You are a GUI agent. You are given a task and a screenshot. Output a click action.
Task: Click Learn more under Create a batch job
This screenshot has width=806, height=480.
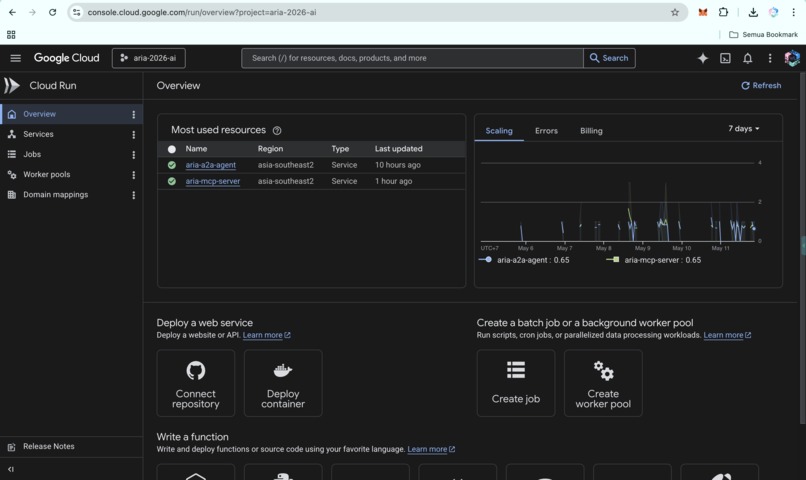(x=727, y=335)
